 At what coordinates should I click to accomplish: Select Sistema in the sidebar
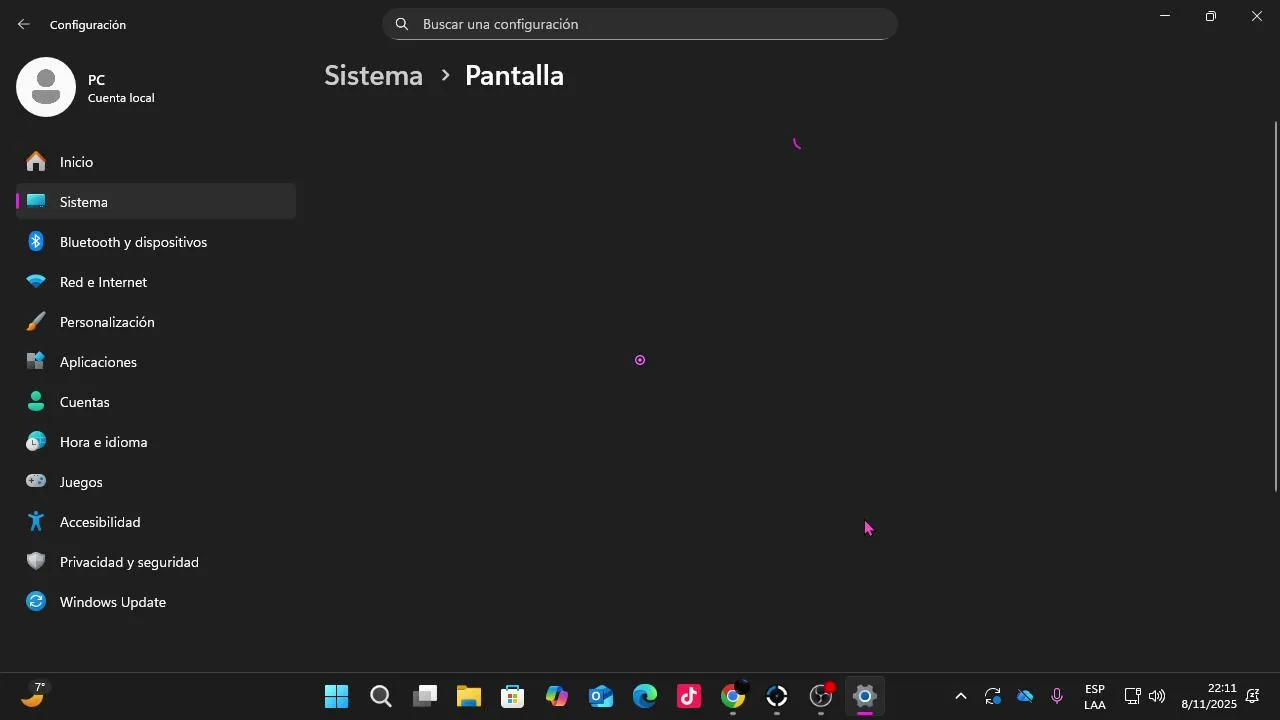(x=156, y=202)
